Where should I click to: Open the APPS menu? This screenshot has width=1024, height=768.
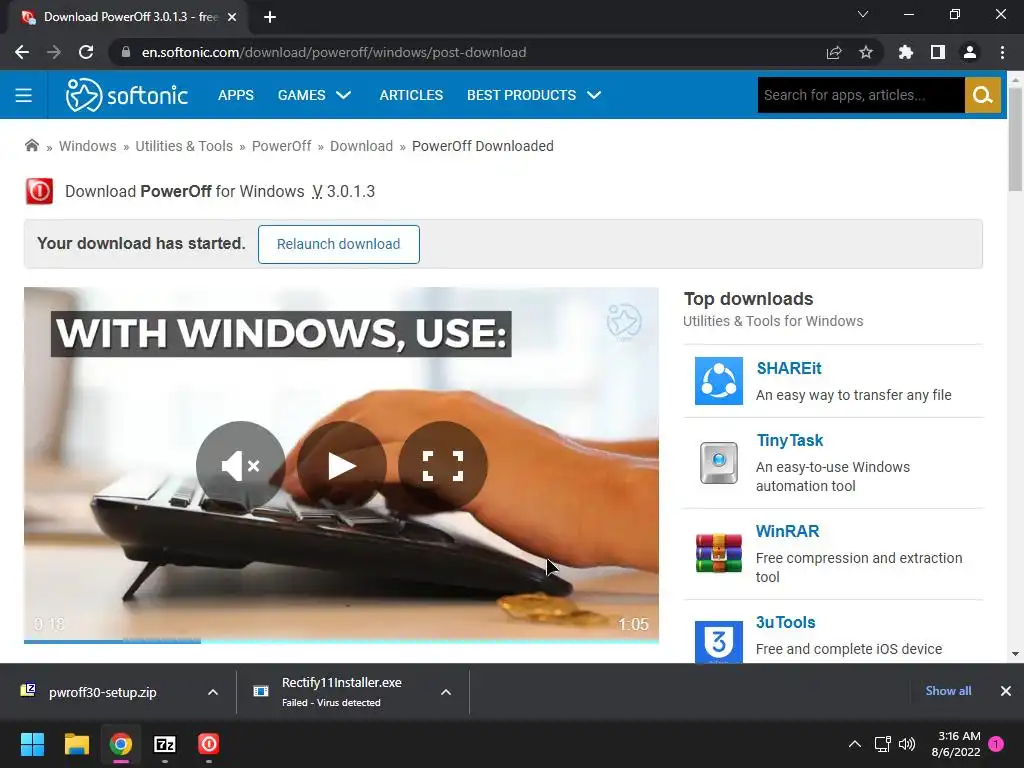click(236, 95)
